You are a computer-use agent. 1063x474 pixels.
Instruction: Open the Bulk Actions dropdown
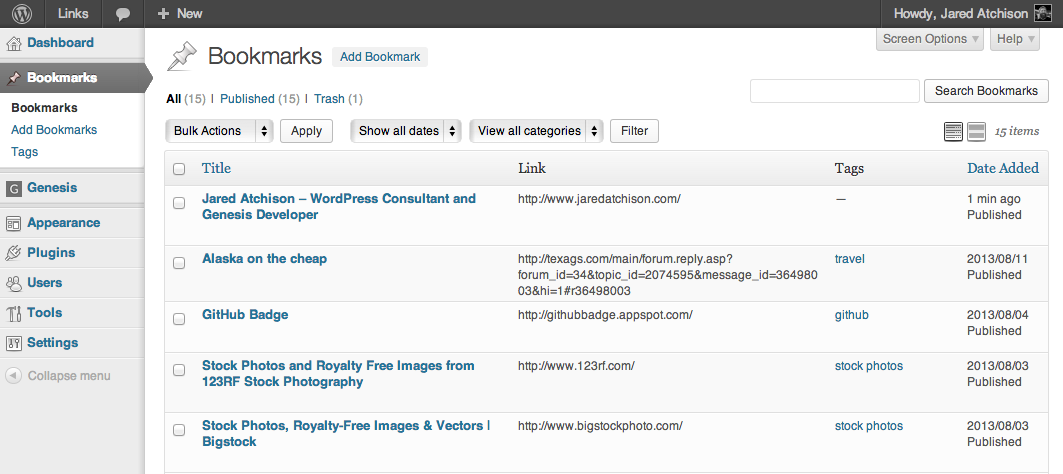[x=219, y=131]
